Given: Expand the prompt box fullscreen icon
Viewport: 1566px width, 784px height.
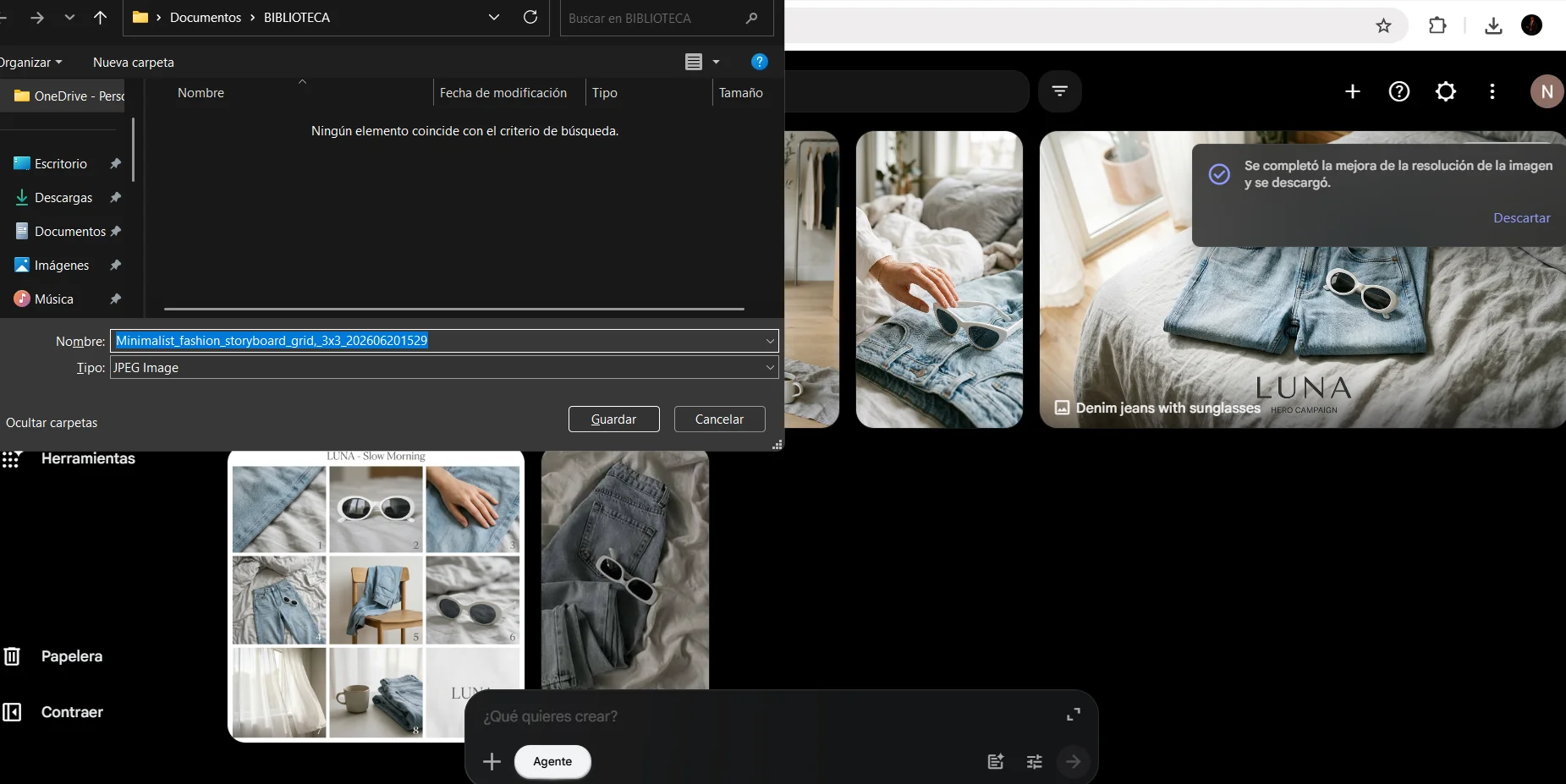Looking at the screenshot, I should (1073, 715).
